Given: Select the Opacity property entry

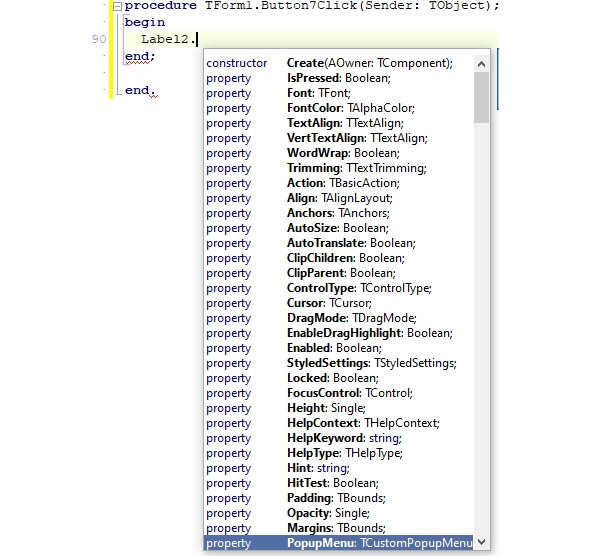Looking at the screenshot, I should 338,513.
